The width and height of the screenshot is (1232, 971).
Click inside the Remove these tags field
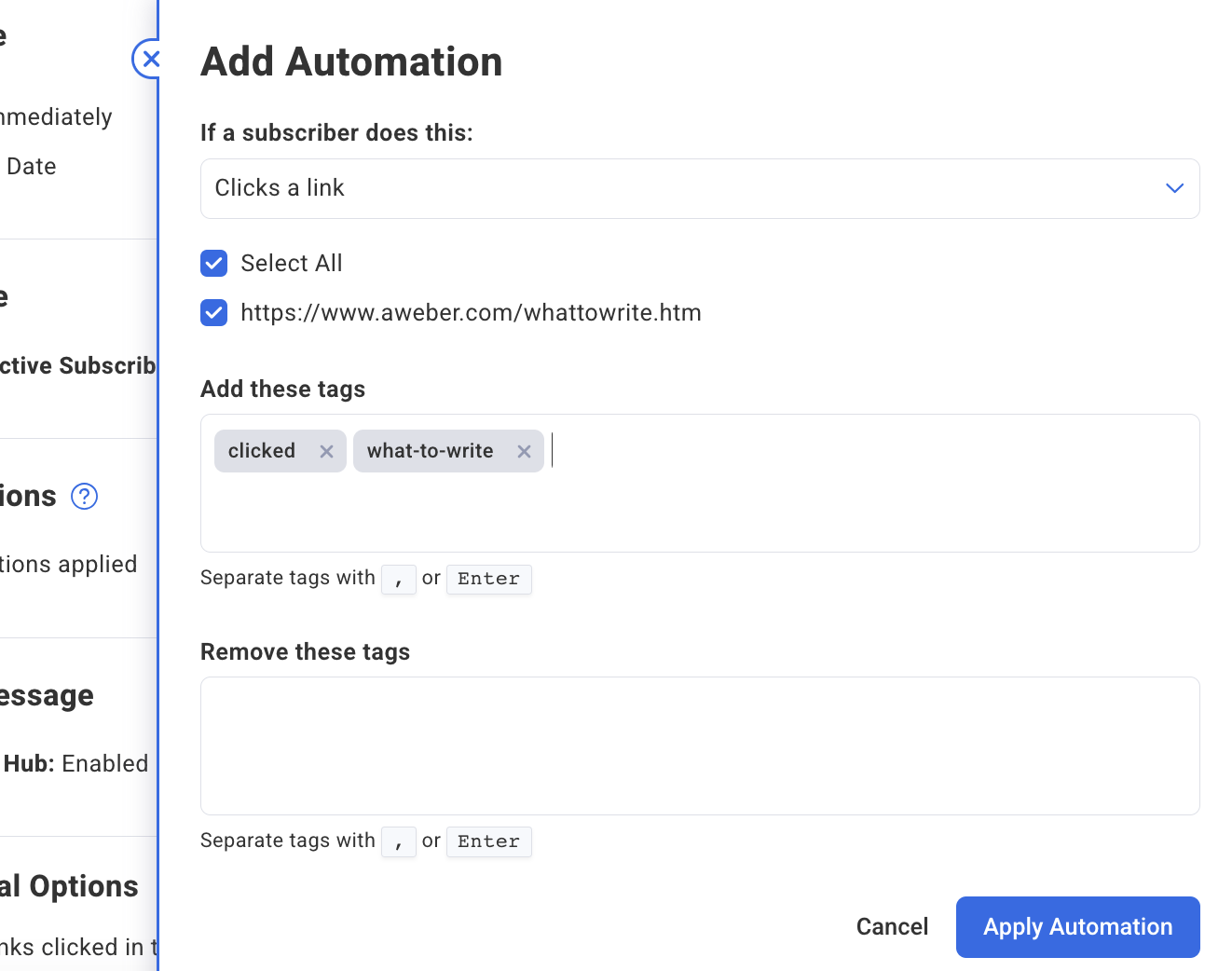coord(699,745)
